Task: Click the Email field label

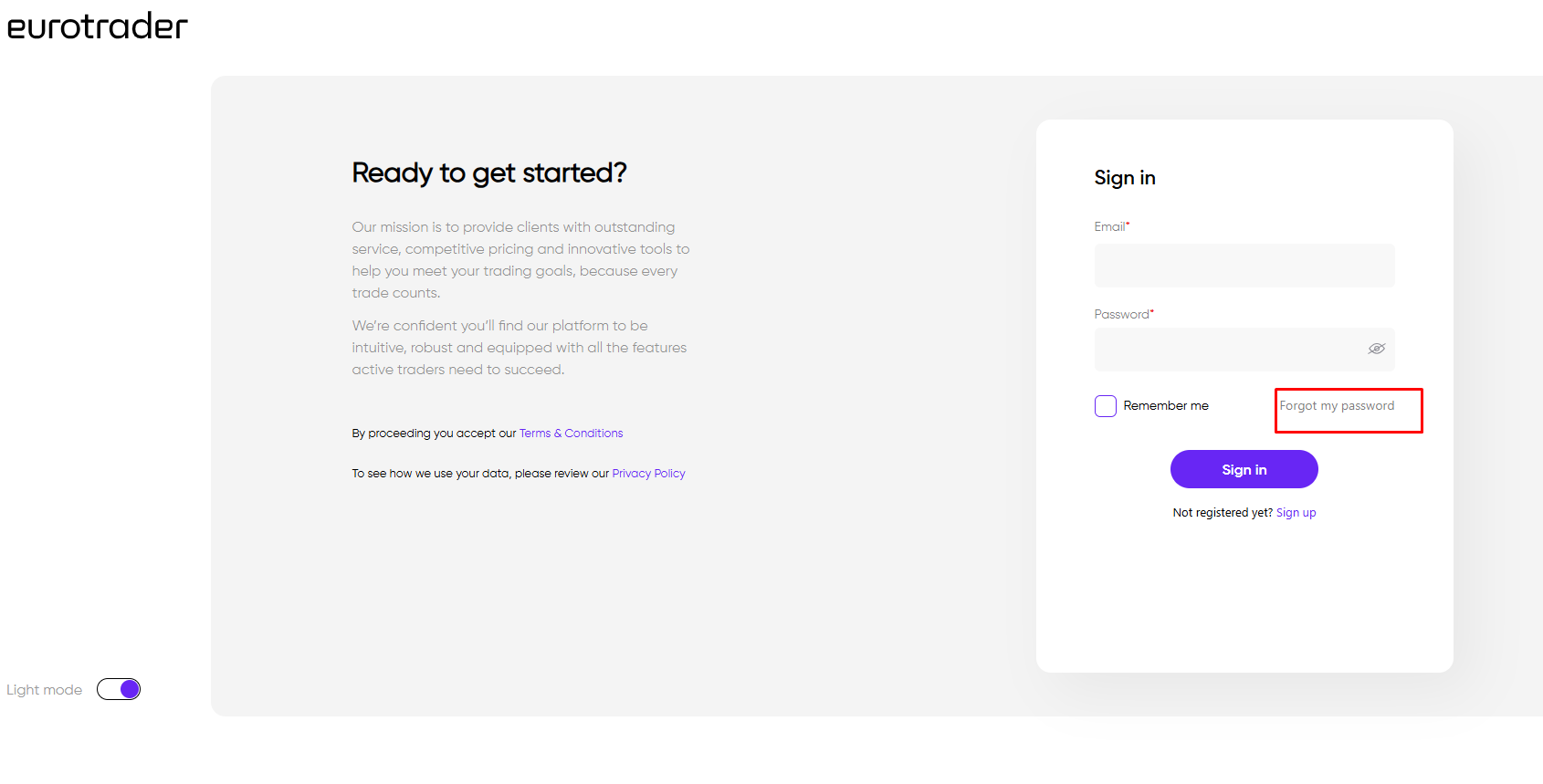Action: tap(1110, 226)
